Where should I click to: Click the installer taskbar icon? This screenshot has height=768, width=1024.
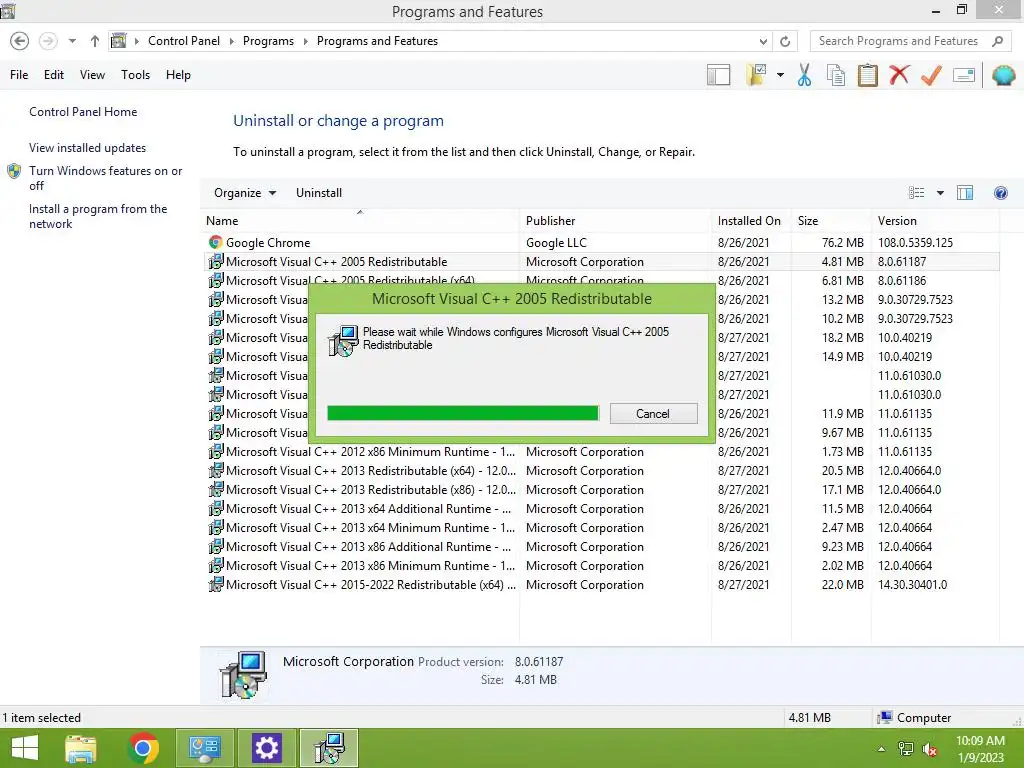point(328,748)
